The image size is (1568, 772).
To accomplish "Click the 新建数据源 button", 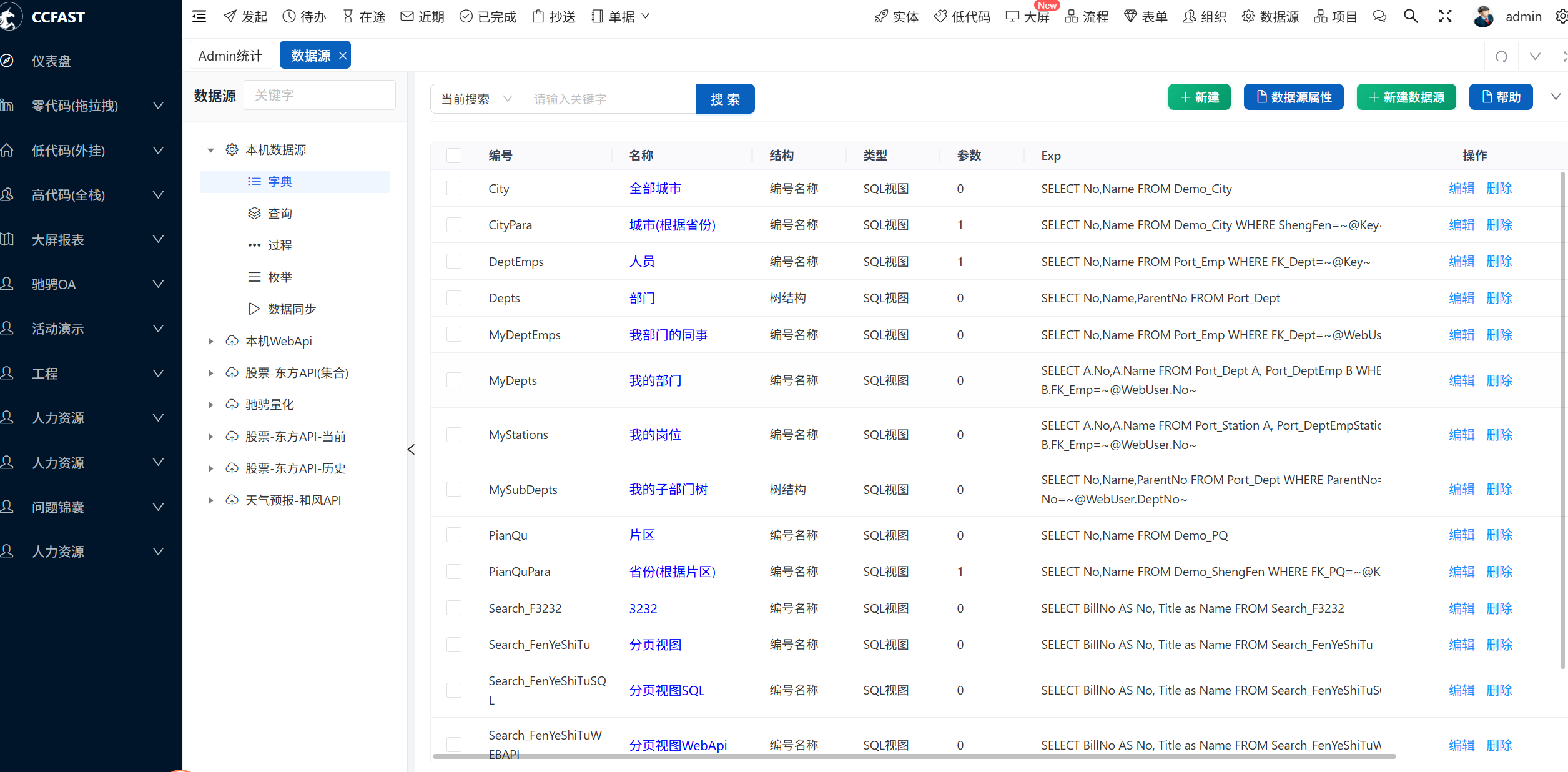I will point(1406,97).
